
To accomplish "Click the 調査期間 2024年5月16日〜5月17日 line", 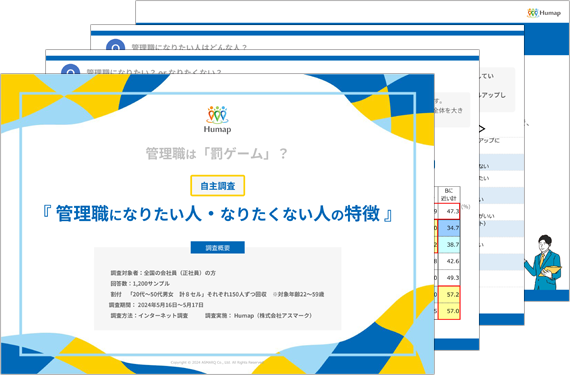I will point(156,305).
